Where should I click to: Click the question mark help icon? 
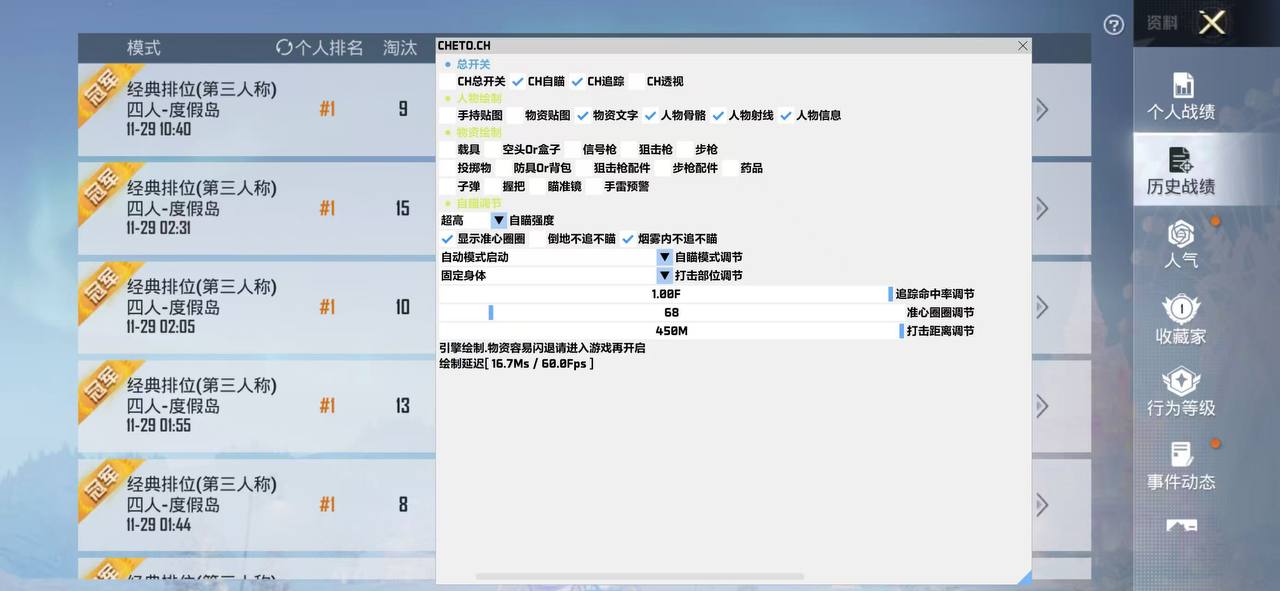point(1113,25)
